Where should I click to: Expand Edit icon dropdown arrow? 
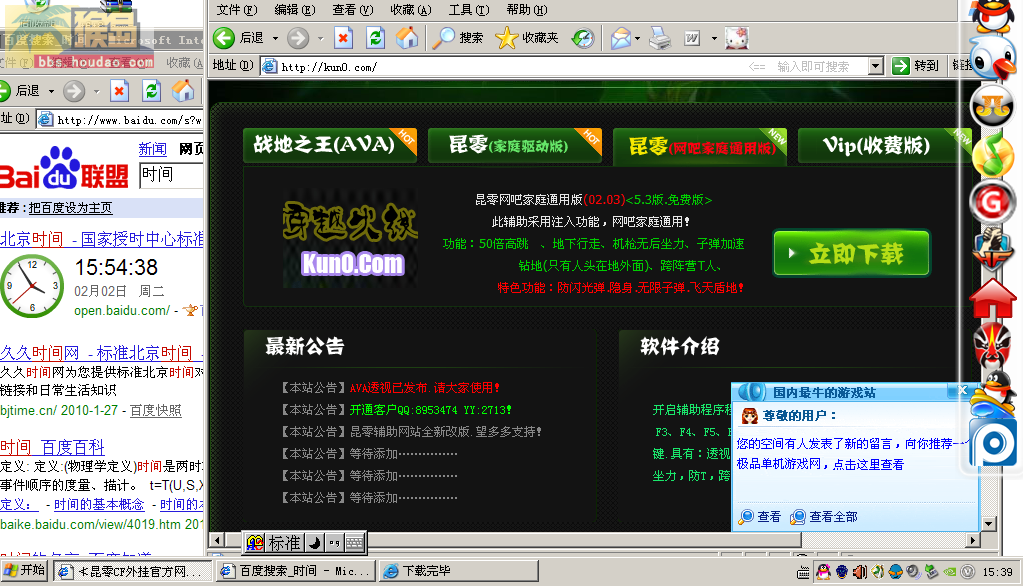[714, 39]
